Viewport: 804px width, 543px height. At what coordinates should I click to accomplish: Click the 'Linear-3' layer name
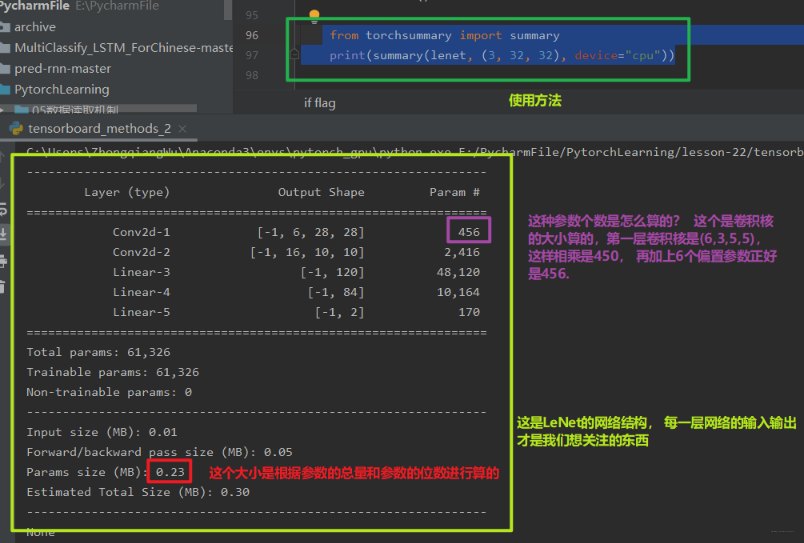coord(141,272)
